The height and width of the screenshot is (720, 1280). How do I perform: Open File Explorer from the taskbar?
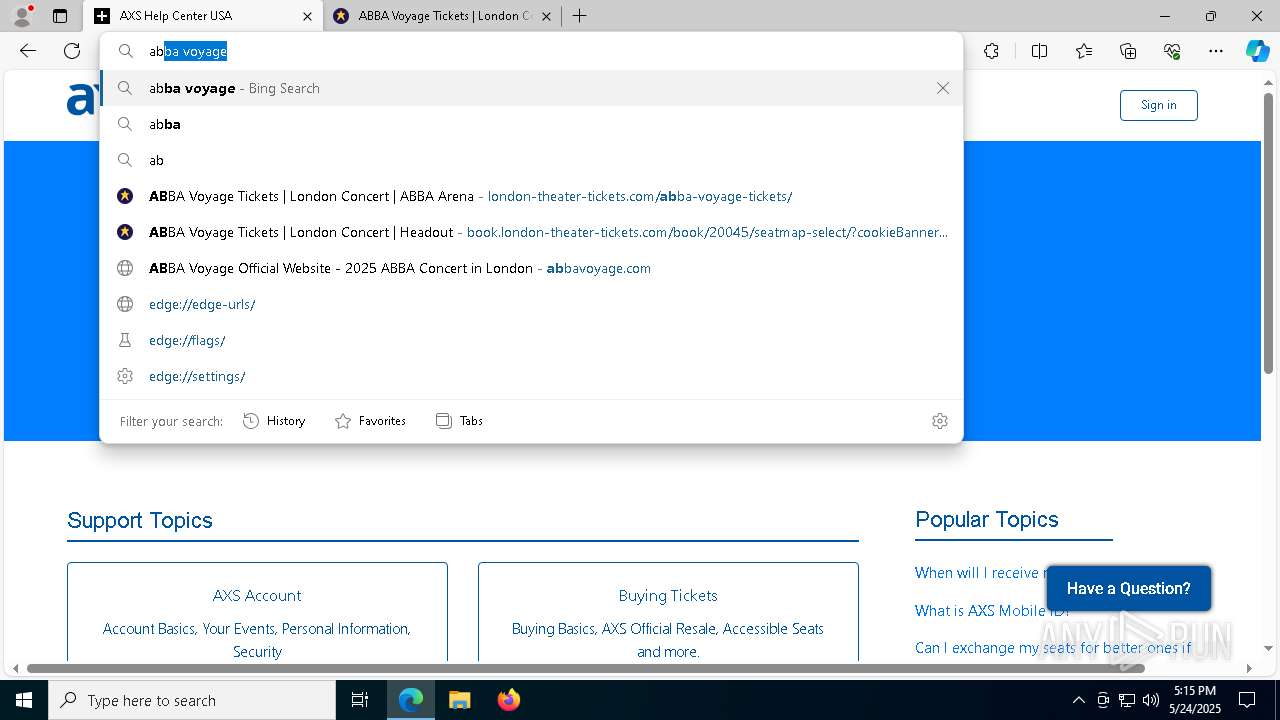click(459, 700)
